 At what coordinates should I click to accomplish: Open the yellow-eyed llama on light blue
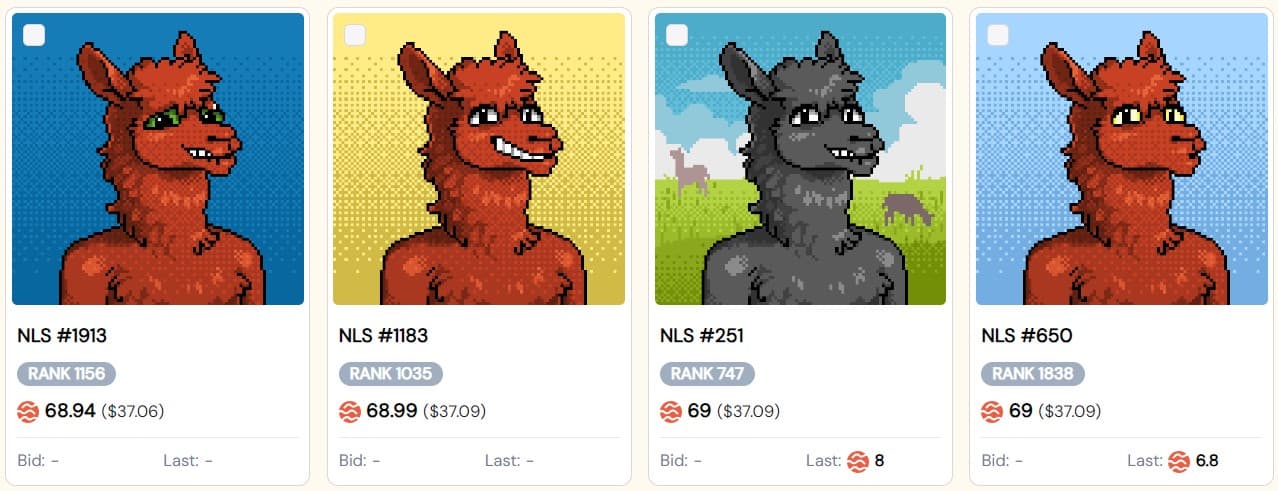pos(1122,159)
